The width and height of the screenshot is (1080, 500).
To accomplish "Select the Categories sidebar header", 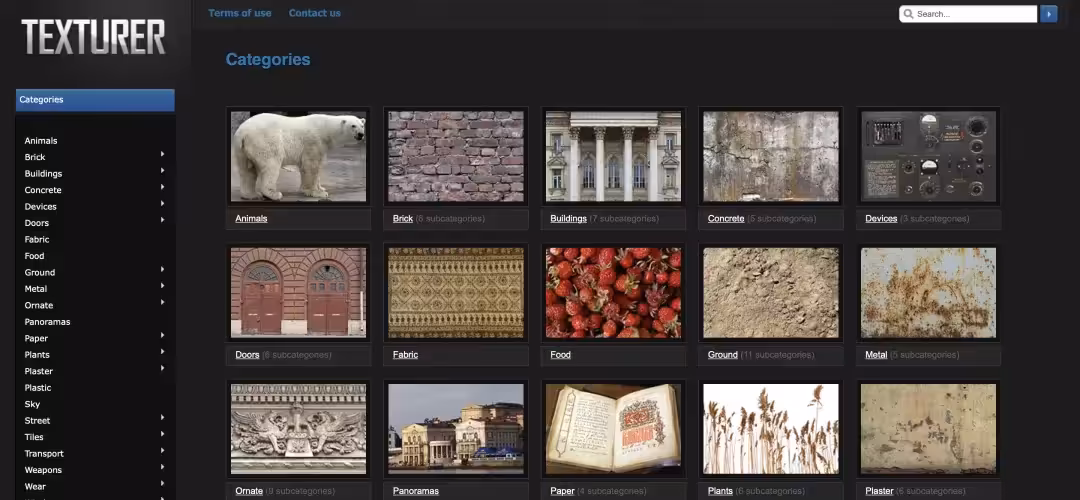I will (x=95, y=100).
